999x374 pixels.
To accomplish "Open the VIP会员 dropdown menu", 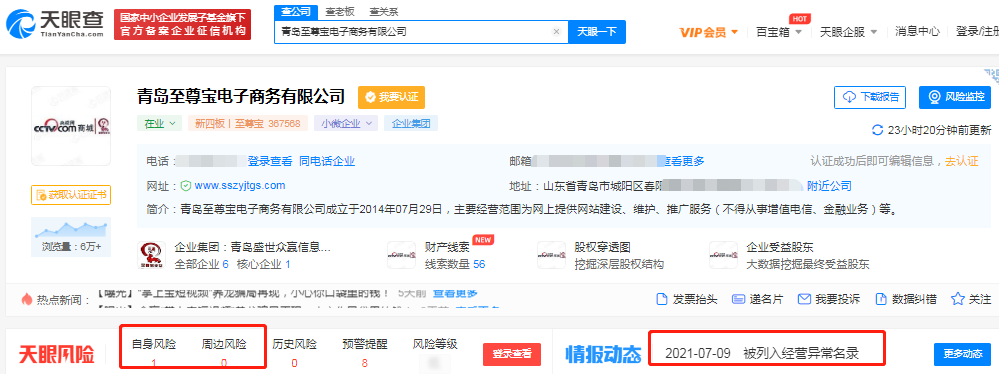I will pyautogui.click(x=708, y=32).
